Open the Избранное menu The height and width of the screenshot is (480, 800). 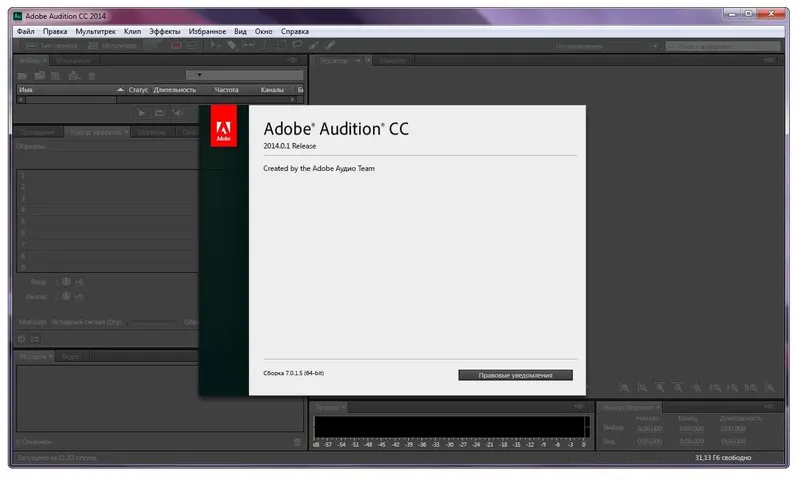tap(207, 31)
